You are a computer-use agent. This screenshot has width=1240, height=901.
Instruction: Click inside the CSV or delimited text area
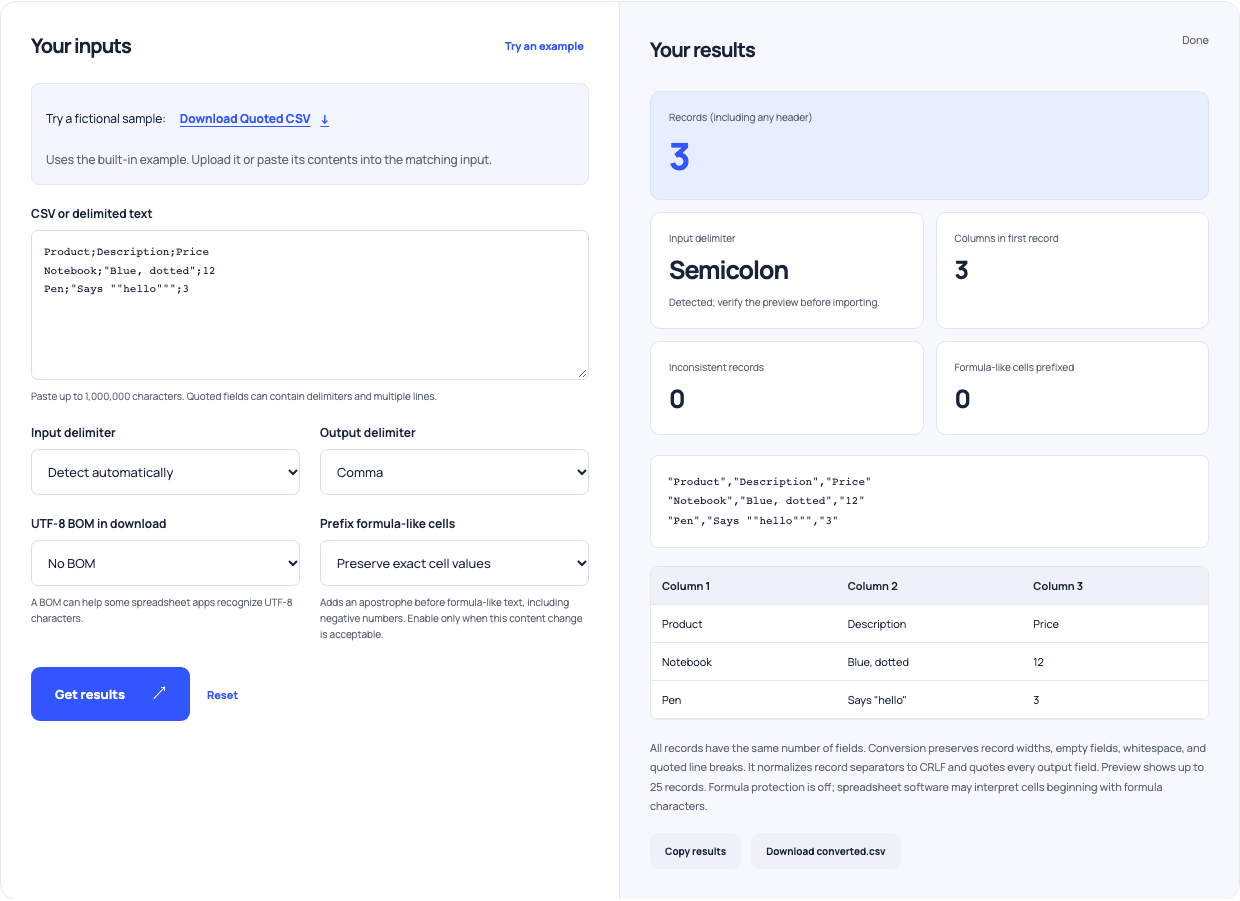click(x=310, y=305)
